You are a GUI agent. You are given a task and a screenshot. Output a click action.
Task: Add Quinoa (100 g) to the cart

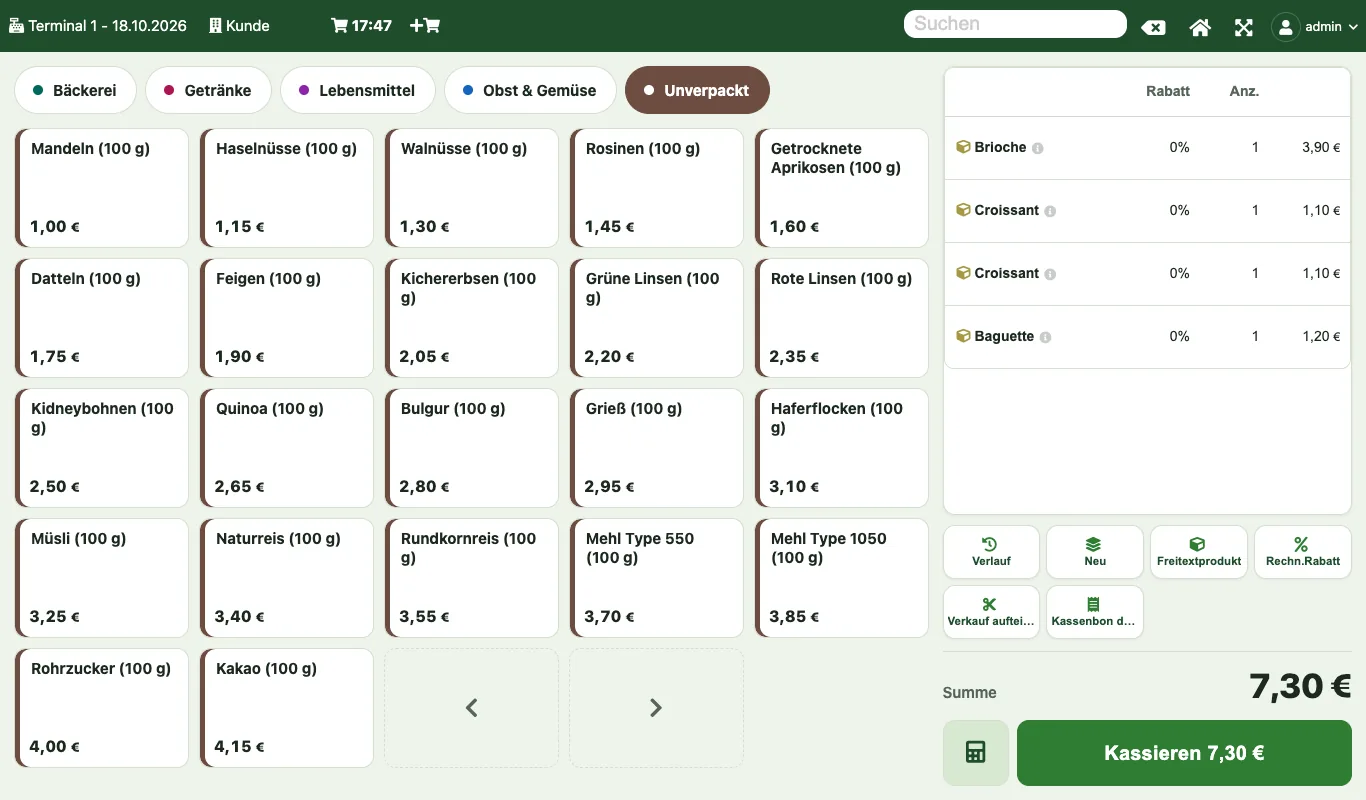(x=287, y=448)
